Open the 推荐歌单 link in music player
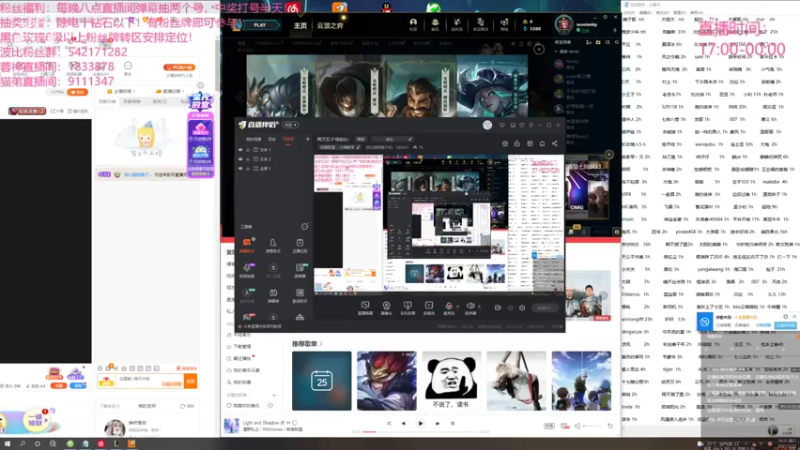This screenshot has width=800, height=450. [x=307, y=344]
